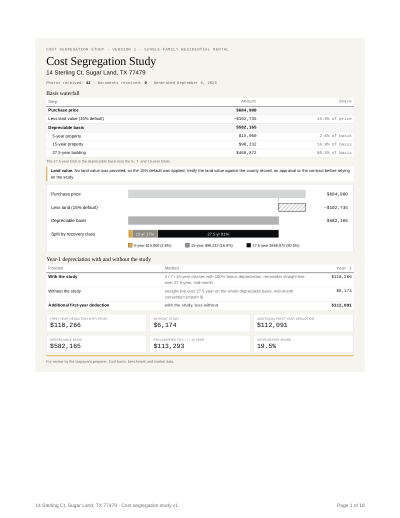400x518 pixels.
Task: Click the 'Year 1' column header
Action: pos(344,268)
